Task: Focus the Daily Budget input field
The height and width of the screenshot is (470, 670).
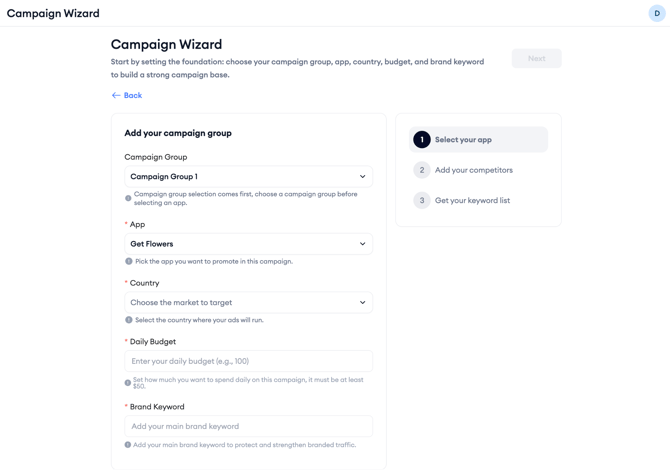Action: [248, 361]
